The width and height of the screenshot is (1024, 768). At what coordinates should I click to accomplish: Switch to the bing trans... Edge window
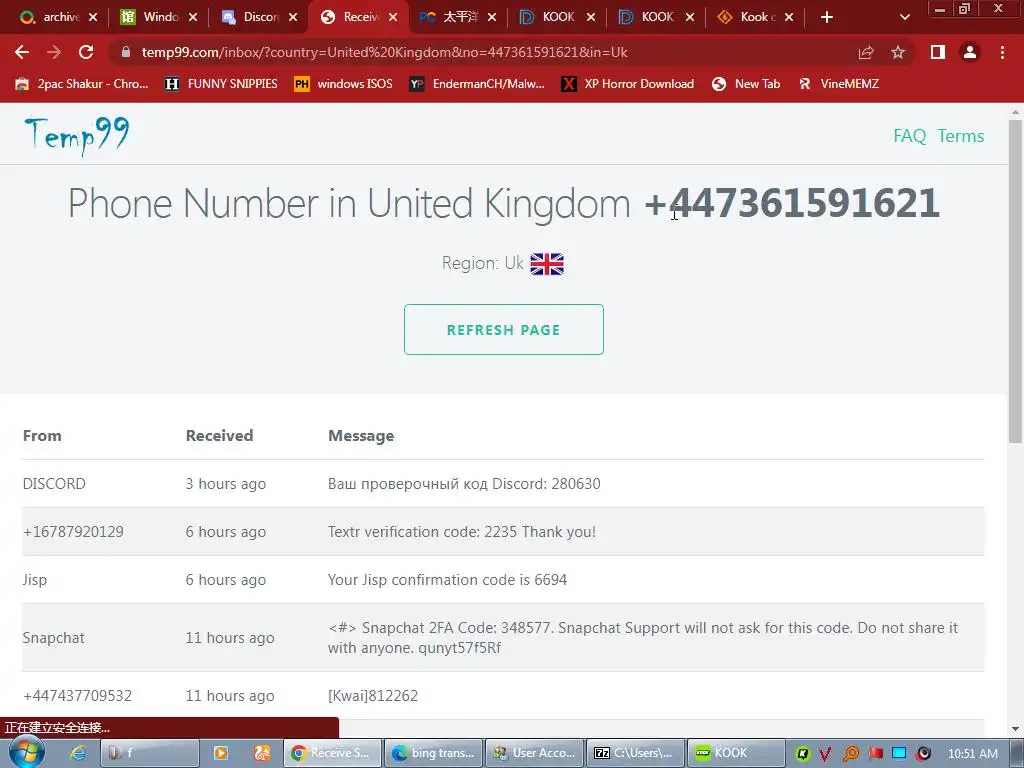coord(434,753)
